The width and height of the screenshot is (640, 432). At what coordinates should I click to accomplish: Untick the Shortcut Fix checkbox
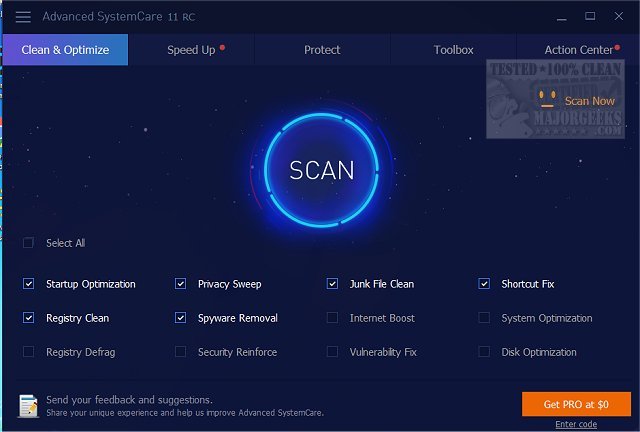pyautogui.click(x=484, y=284)
